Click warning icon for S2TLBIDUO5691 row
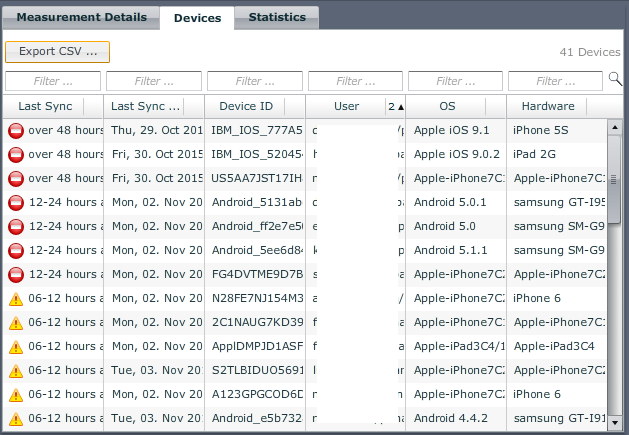Image resolution: width=629 pixels, height=435 pixels. 16,371
